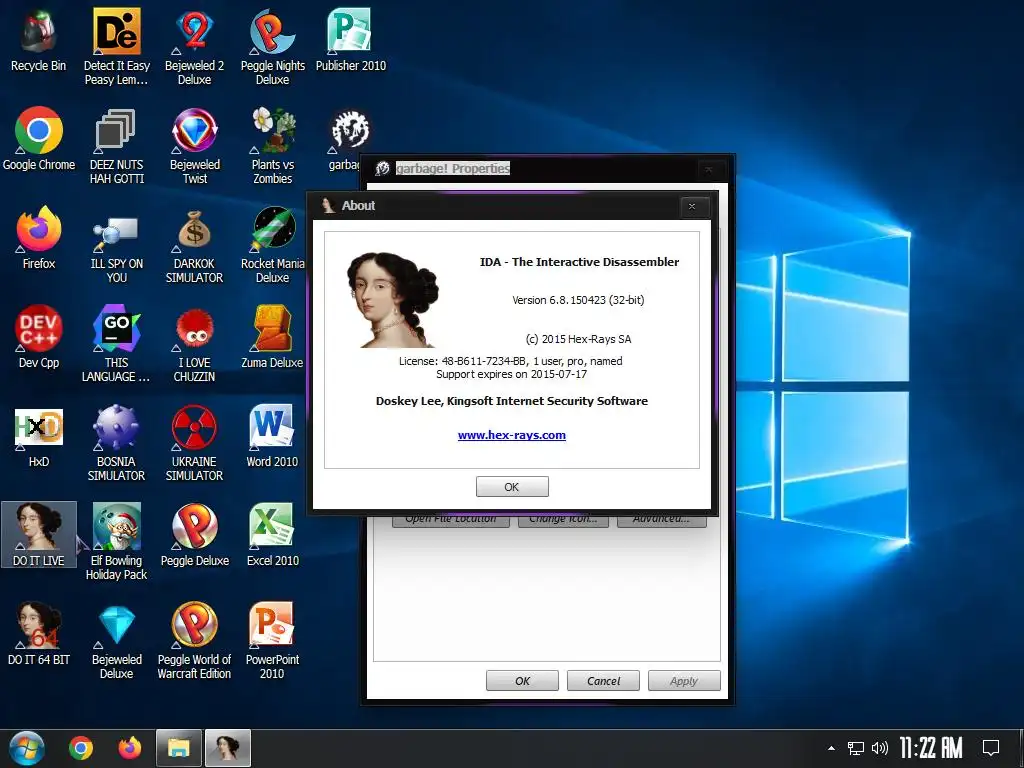The height and width of the screenshot is (768, 1024).
Task: Launch Firefox from the taskbar
Action: [x=130, y=748]
